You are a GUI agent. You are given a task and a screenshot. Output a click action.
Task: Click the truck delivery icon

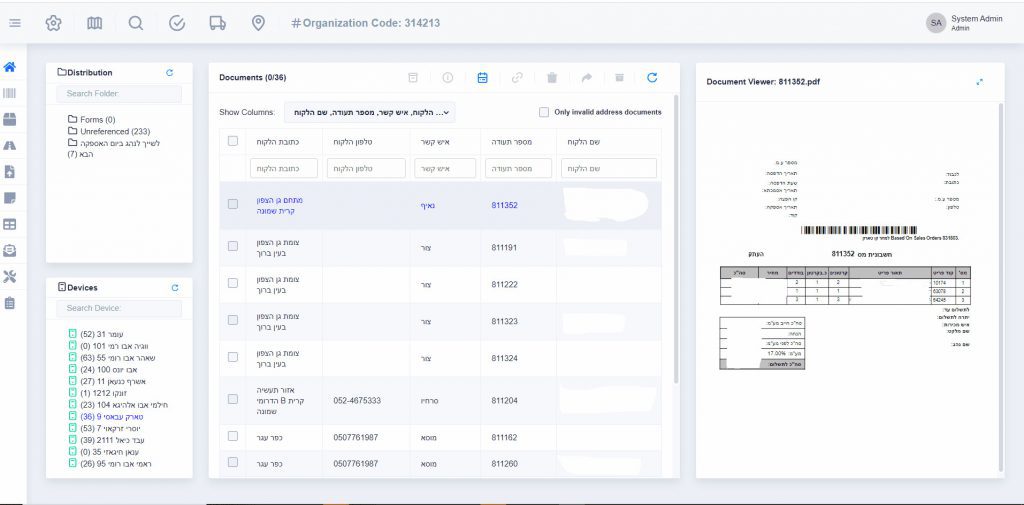click(217, 23)
